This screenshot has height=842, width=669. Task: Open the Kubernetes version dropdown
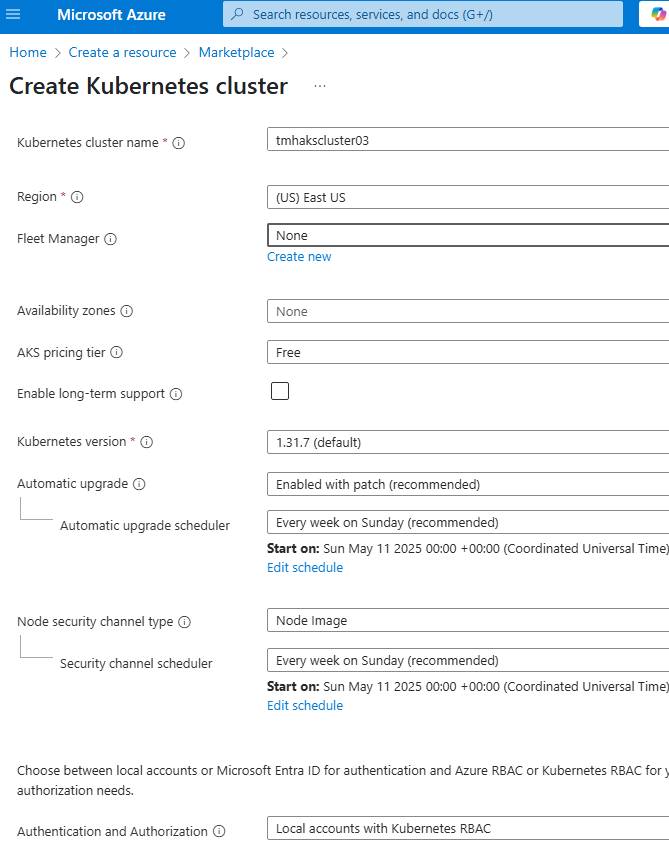(467, 441)
